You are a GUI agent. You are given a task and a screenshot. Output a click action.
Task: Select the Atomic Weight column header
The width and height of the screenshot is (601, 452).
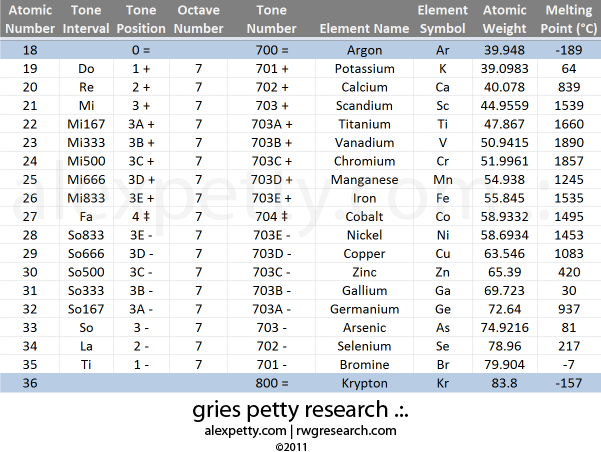pos(504,19)
